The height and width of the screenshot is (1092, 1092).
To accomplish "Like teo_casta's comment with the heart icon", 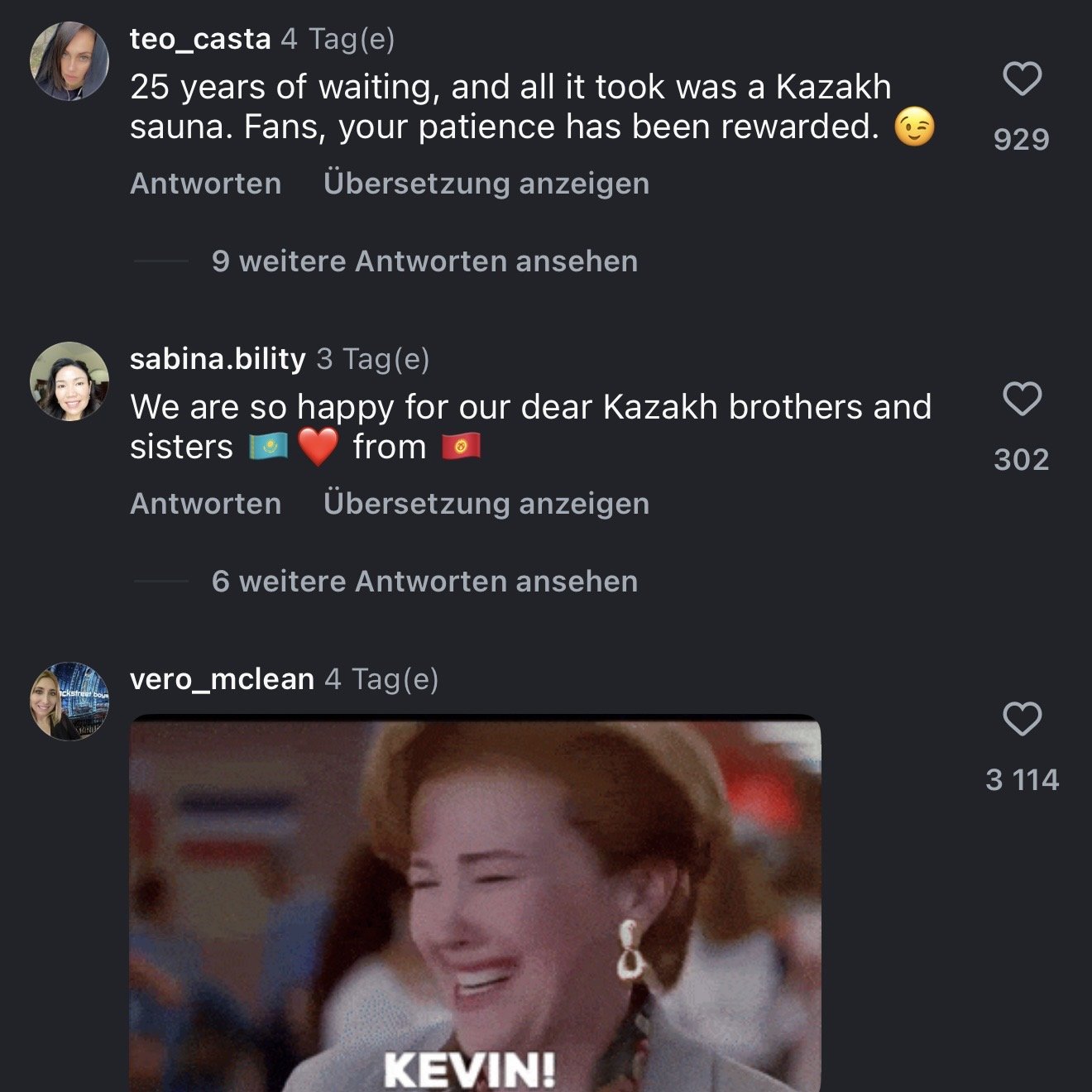I will [1022, 79].
